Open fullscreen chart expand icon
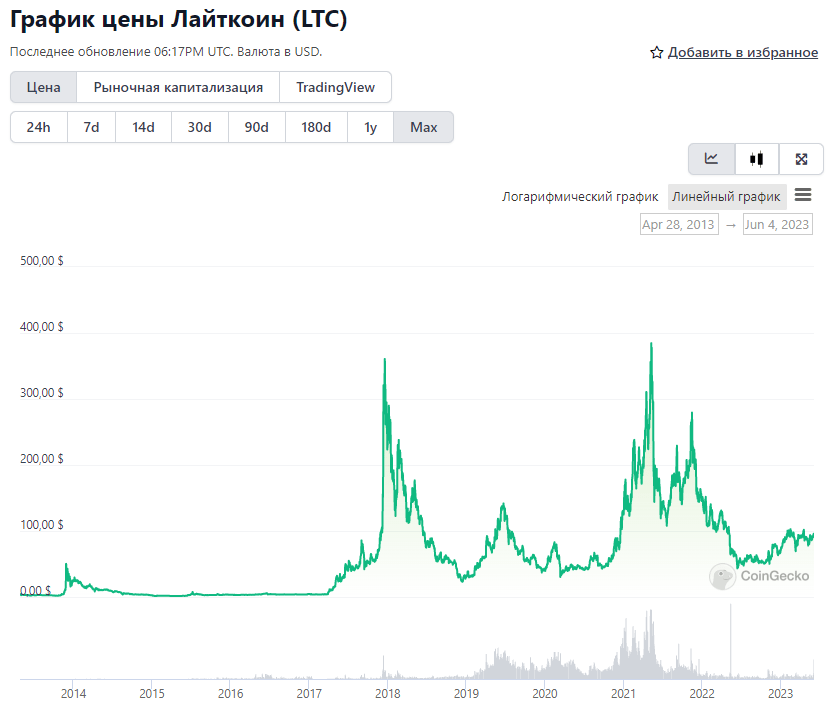 (801, 159)
